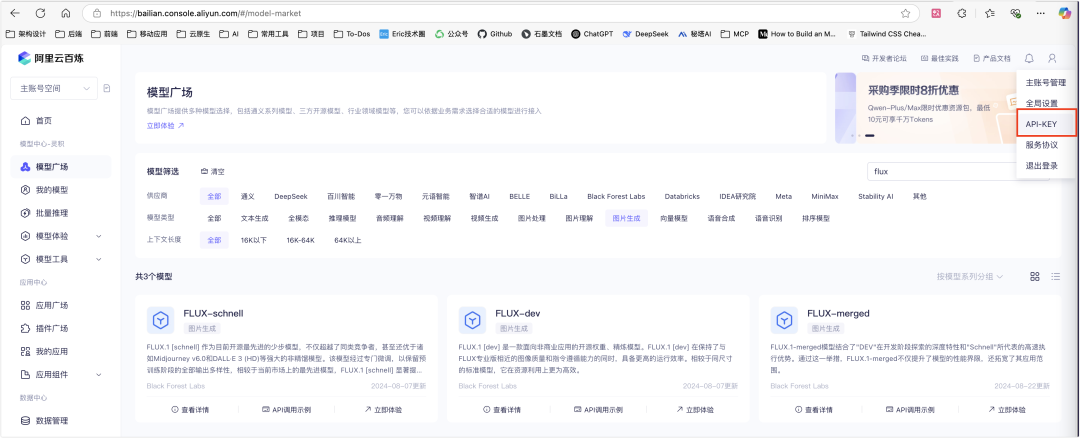Launch the Copilot icon in browser toolbar
The height and width of the screenshot is (438, 1080).
pos(1065,13)
